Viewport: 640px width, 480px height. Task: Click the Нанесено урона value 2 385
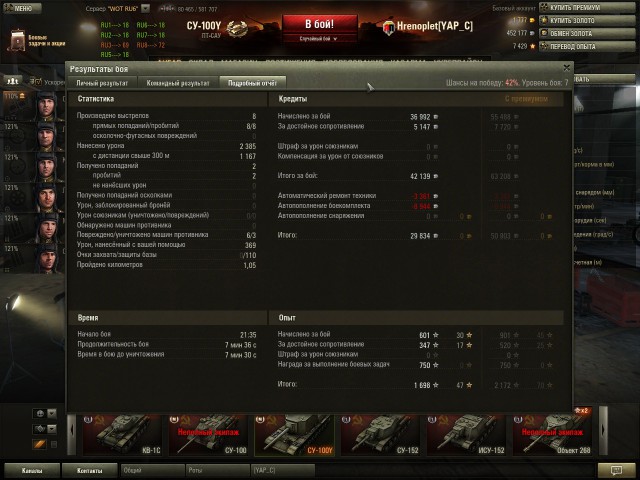pyautogui.click(x=248, y=146)
